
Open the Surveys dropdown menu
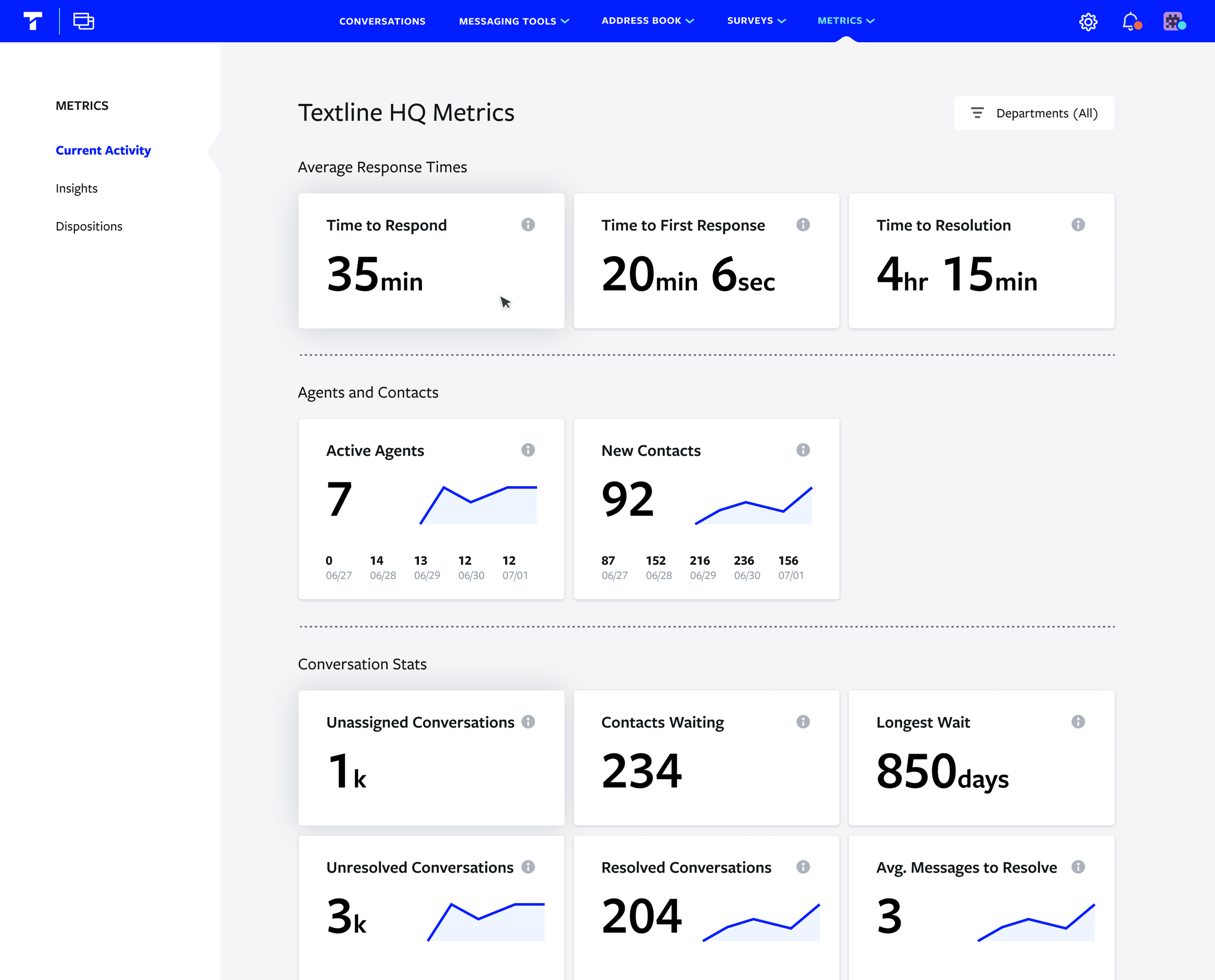pyautogui.click(x=756, y=21)
